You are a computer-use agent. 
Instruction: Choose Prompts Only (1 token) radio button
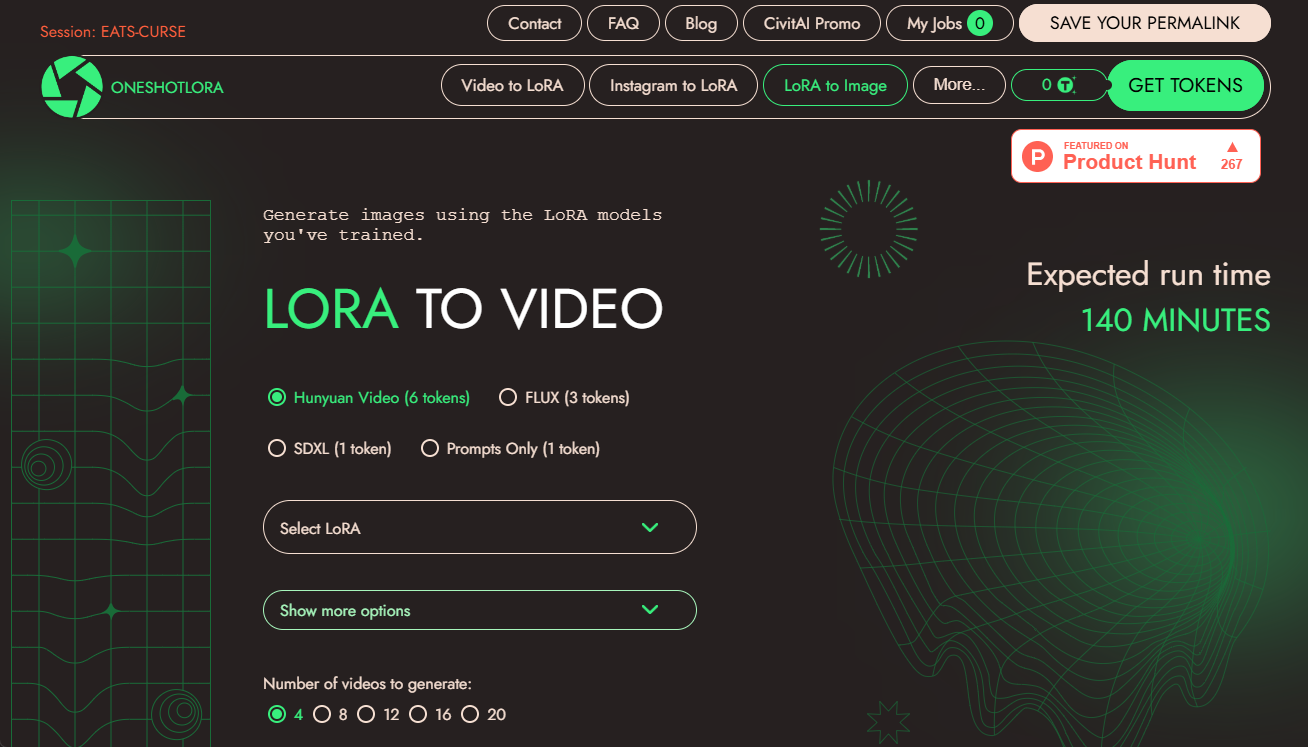pos(430,449)
